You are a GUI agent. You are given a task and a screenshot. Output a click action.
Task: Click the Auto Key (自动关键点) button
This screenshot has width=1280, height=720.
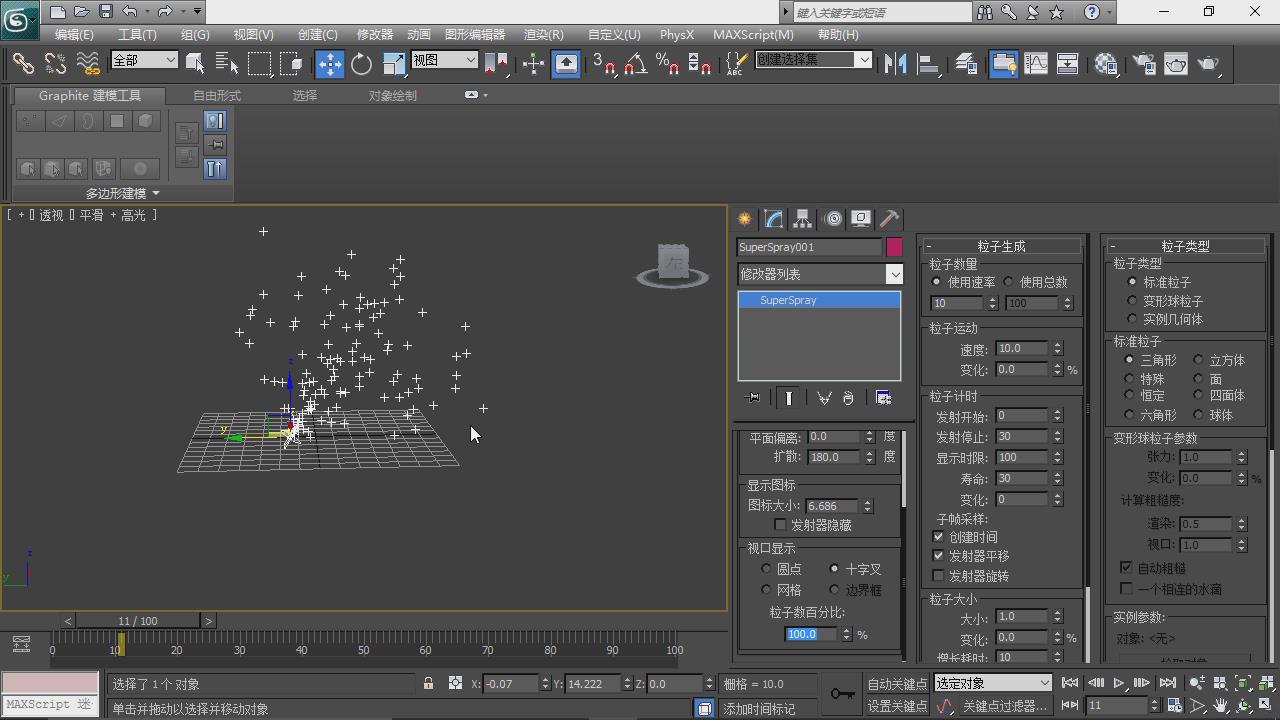pos(897,683)
